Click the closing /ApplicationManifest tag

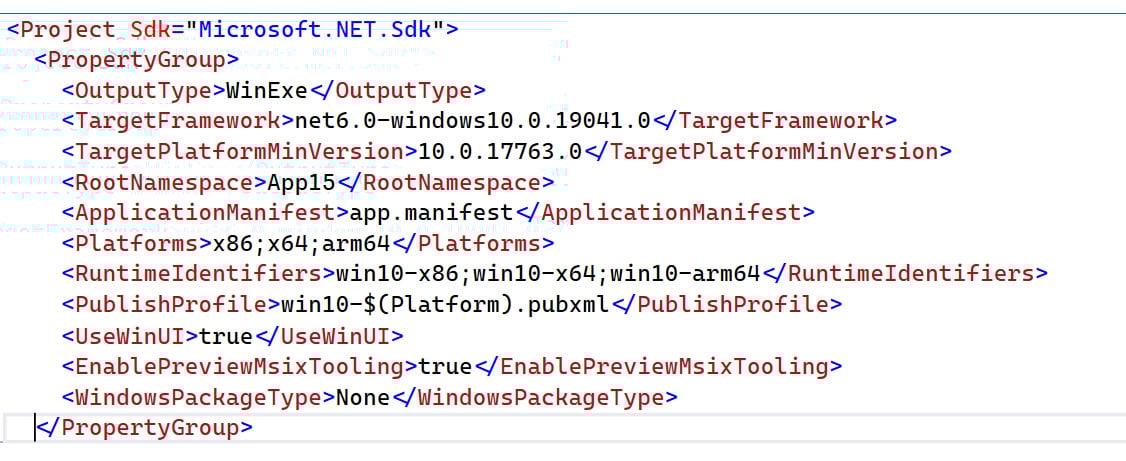[x=664, y=213]
